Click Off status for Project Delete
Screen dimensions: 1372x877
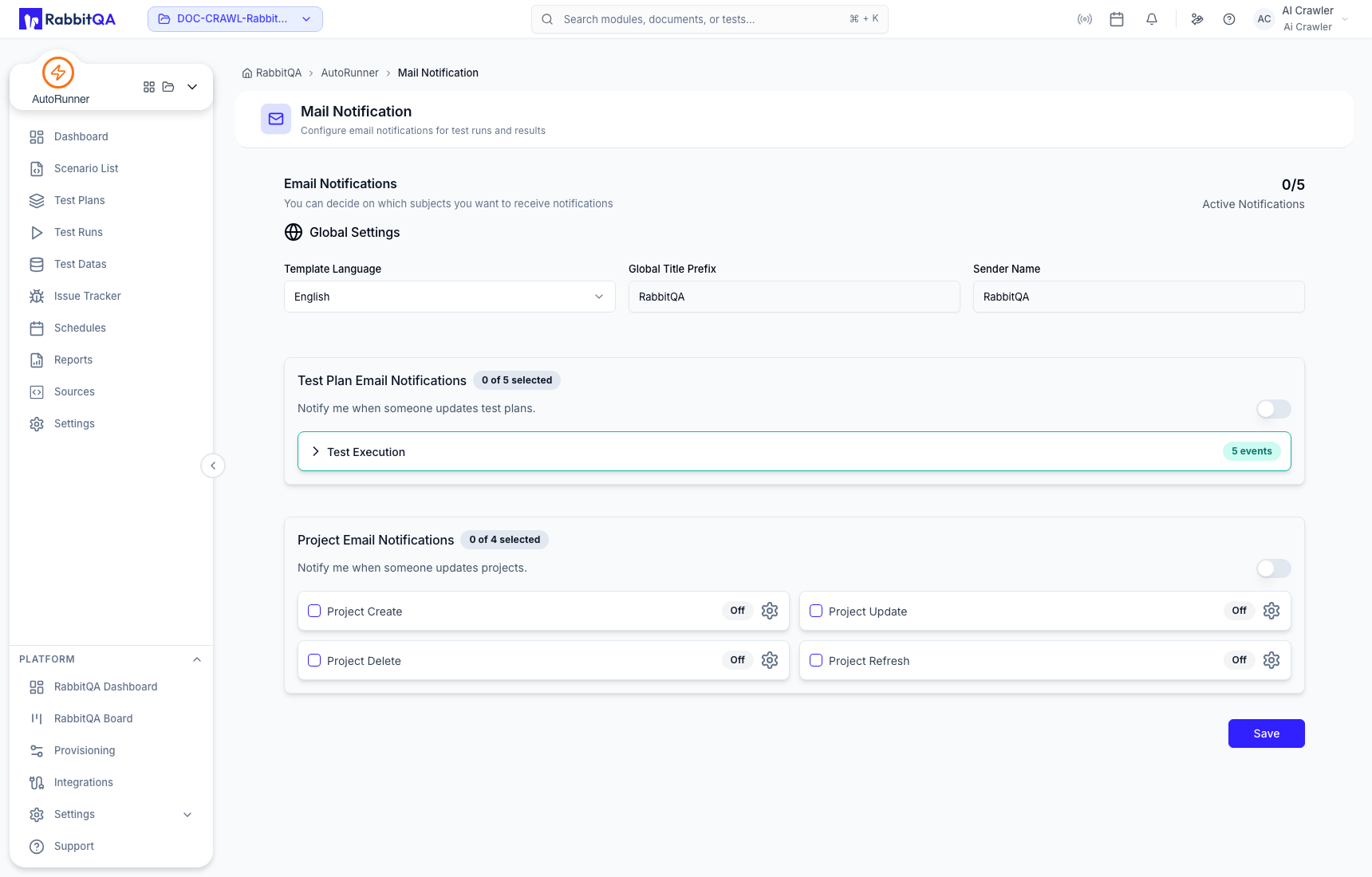coord(738,660)
